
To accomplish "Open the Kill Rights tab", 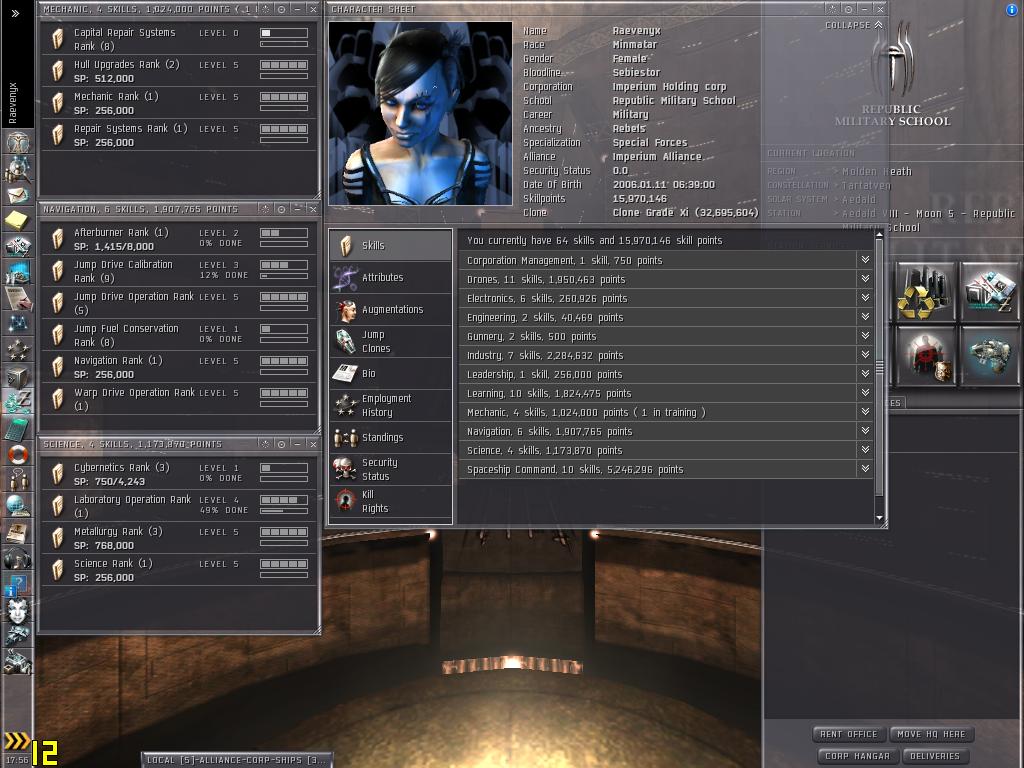I will click(390, 502).
